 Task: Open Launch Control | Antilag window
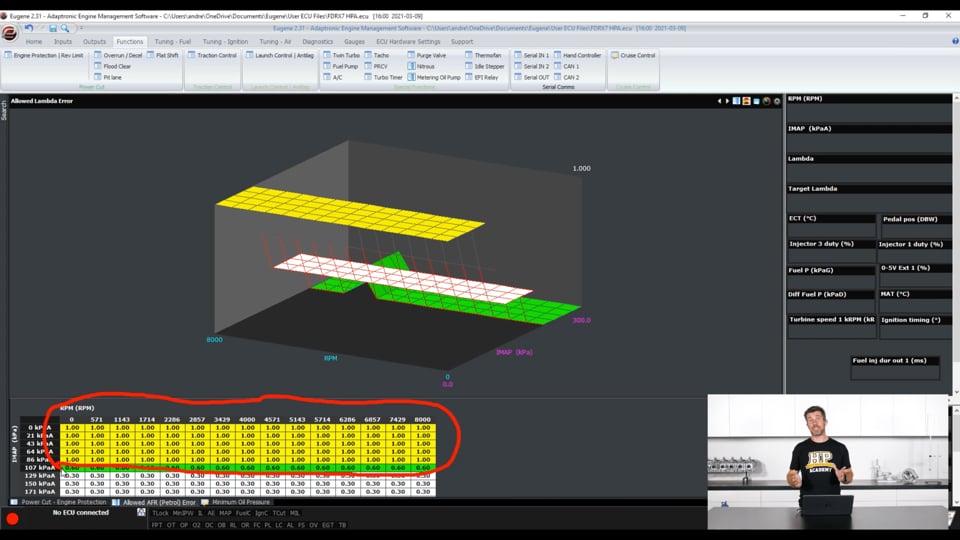coord(280,55)
